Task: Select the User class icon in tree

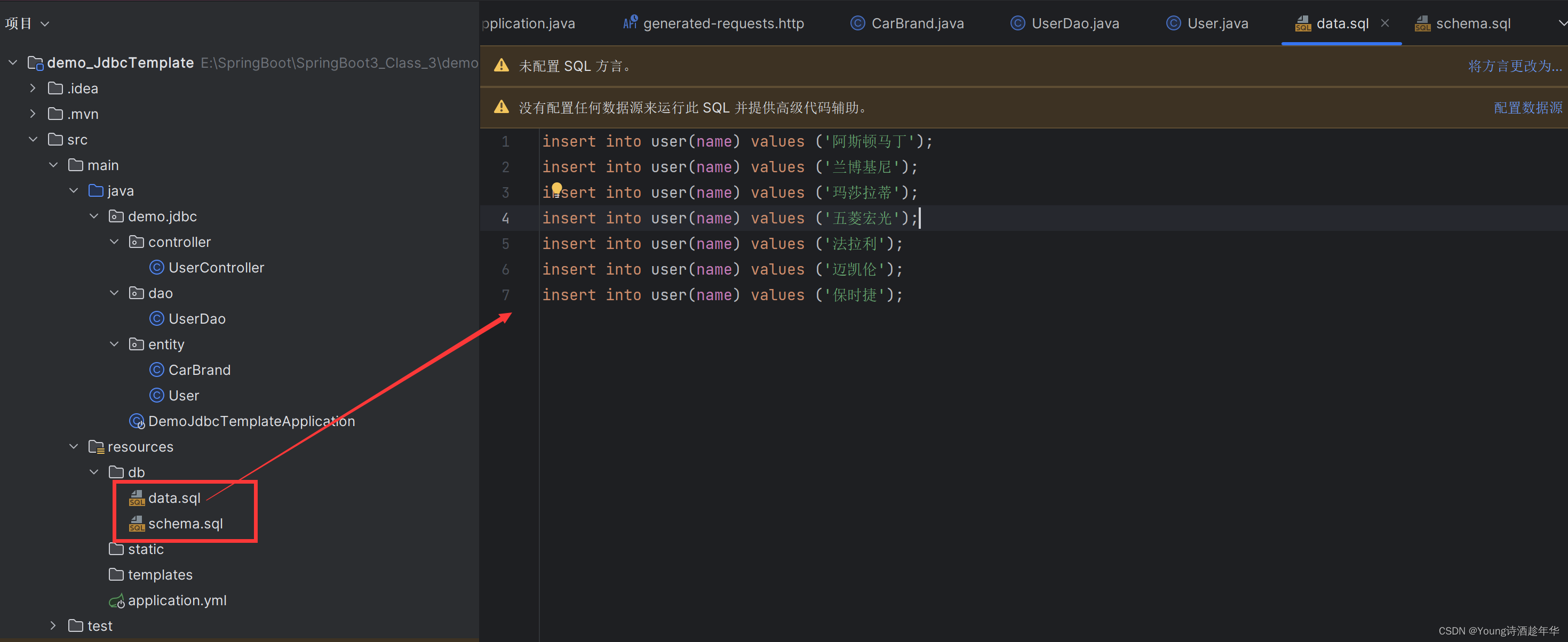Action: coord(156,395)
